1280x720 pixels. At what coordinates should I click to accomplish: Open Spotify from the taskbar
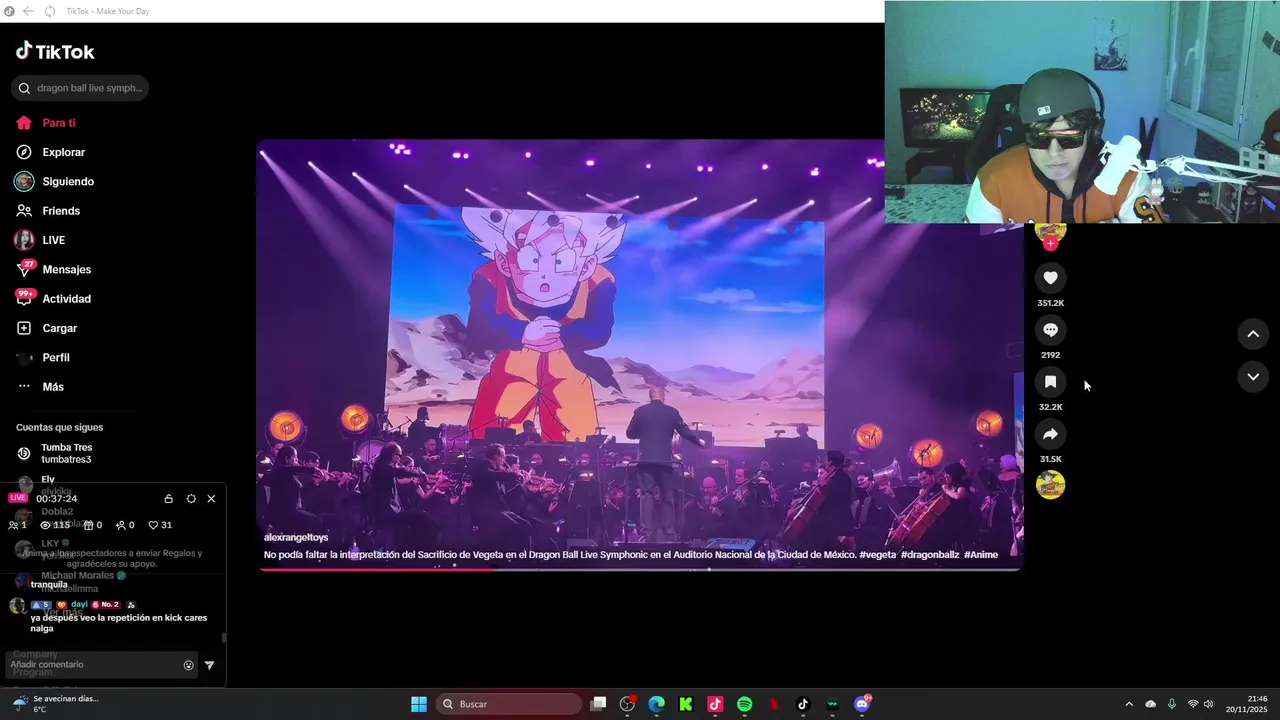point(744,704)
